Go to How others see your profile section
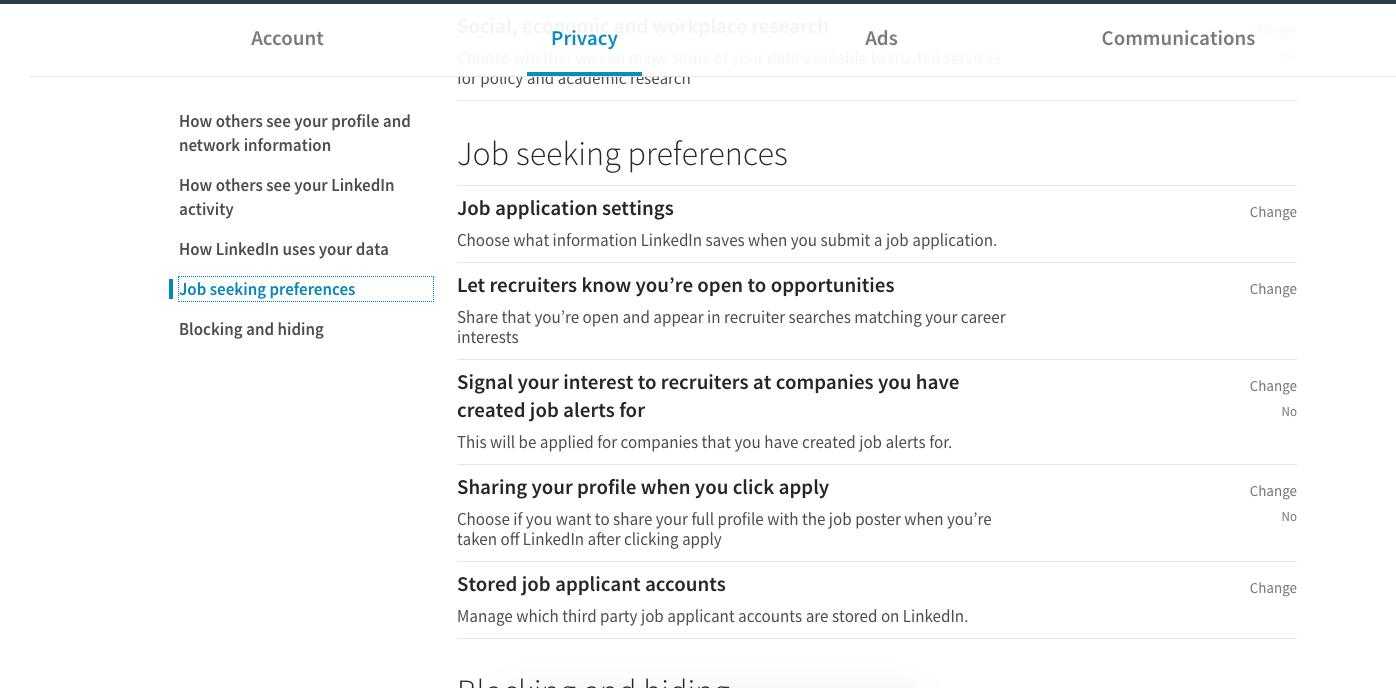Viewport: 1396px width, 688px height. [x=295, y=133]
